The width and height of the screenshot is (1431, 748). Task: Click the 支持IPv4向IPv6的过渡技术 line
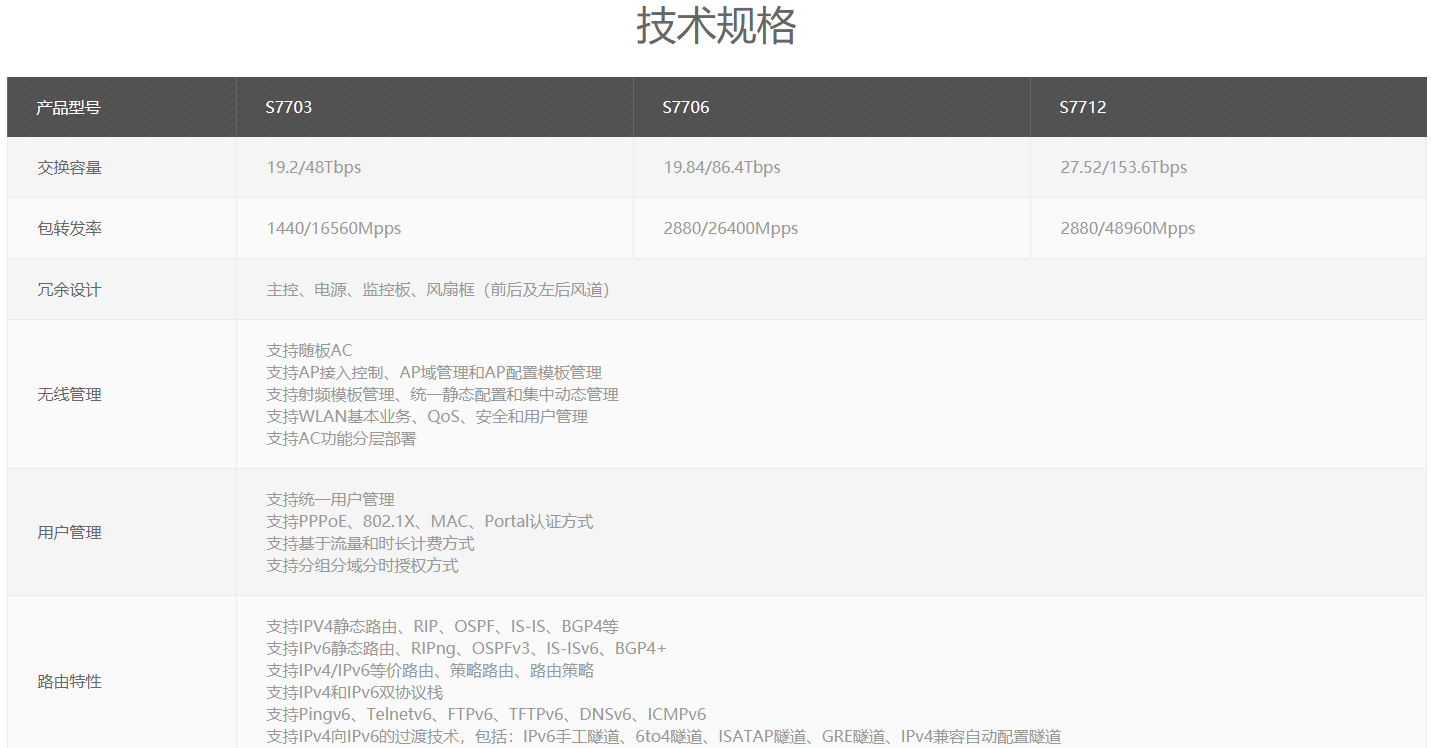point(663,737)
